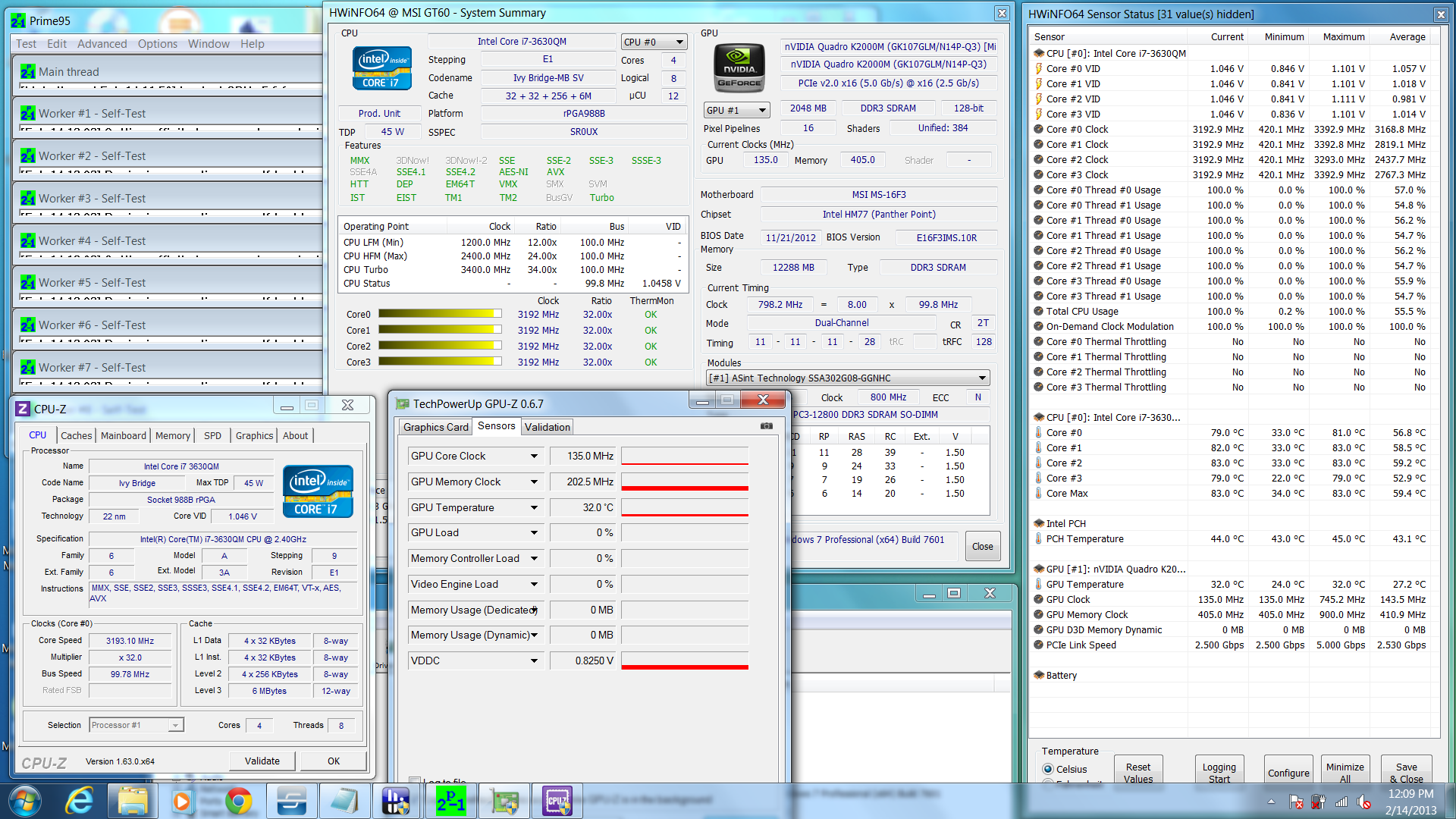
Task: Click the GPU-Z screenshot camera icon
Action: pyautogui.click(x=767, y=426)
